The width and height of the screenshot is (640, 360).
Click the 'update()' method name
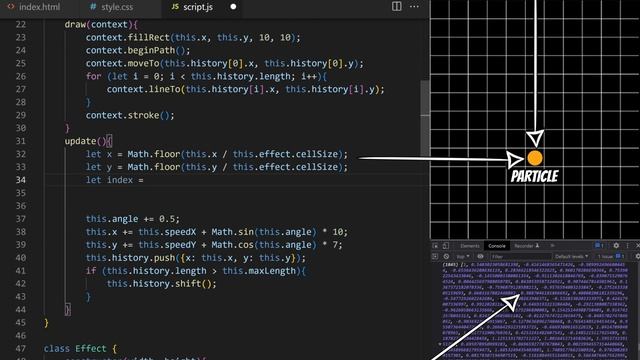pos(80,141)
